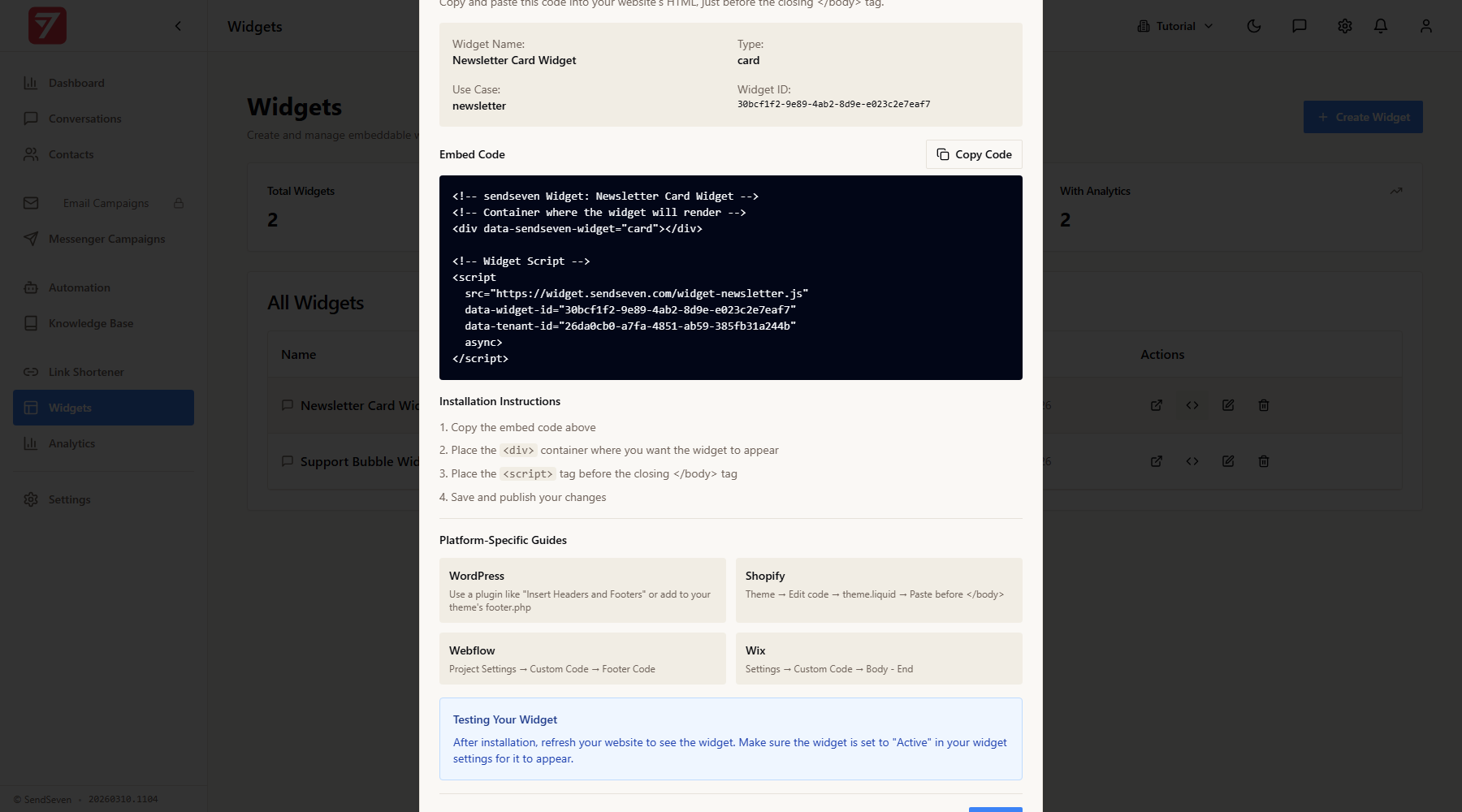
Task: Open Settings in the sidebar
Action: [103, 499]
